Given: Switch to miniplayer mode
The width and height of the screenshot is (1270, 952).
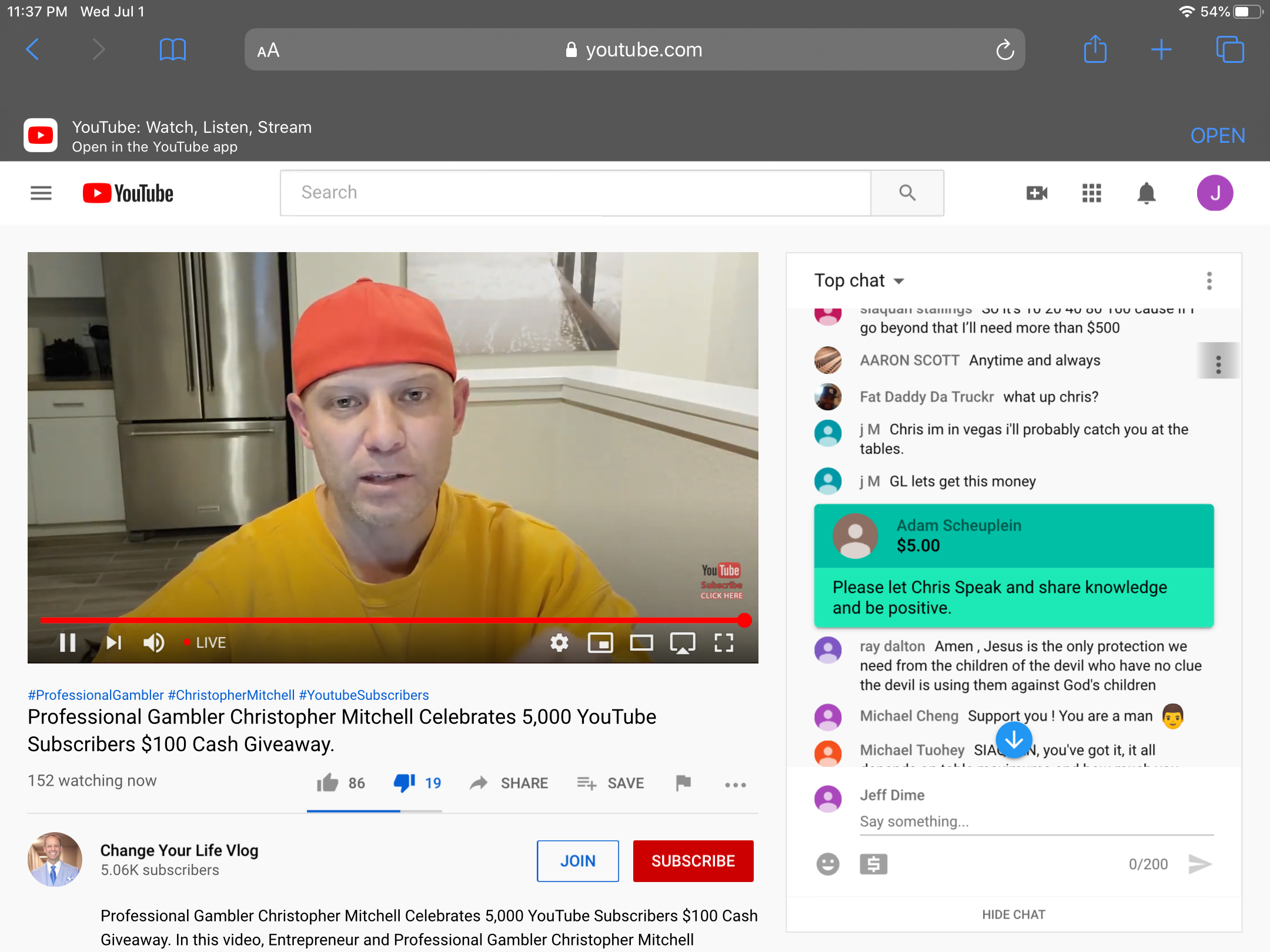Looking at the screenshot, I should [x=600, y=642].
